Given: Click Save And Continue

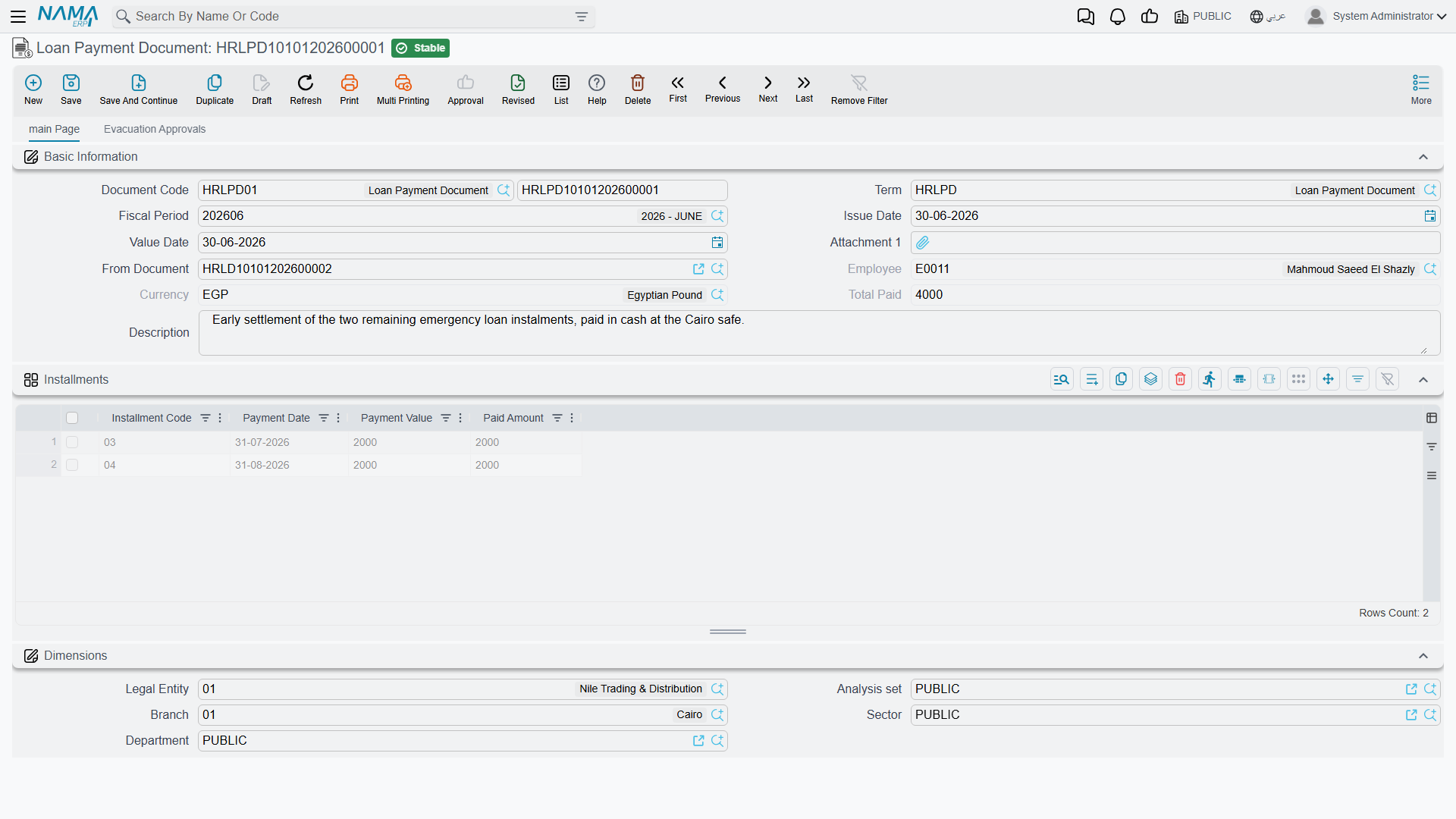Looking at the screenshot, I should click(x=138, y=89).
